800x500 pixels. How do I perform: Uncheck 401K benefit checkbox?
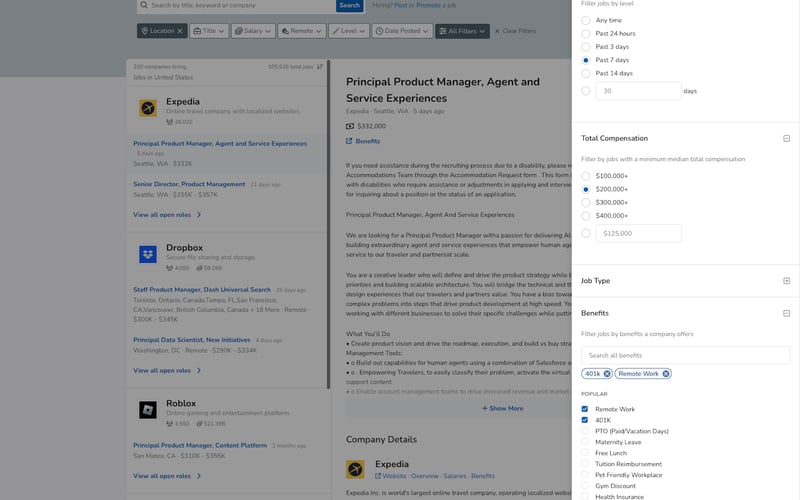click(x=585, y=420)
